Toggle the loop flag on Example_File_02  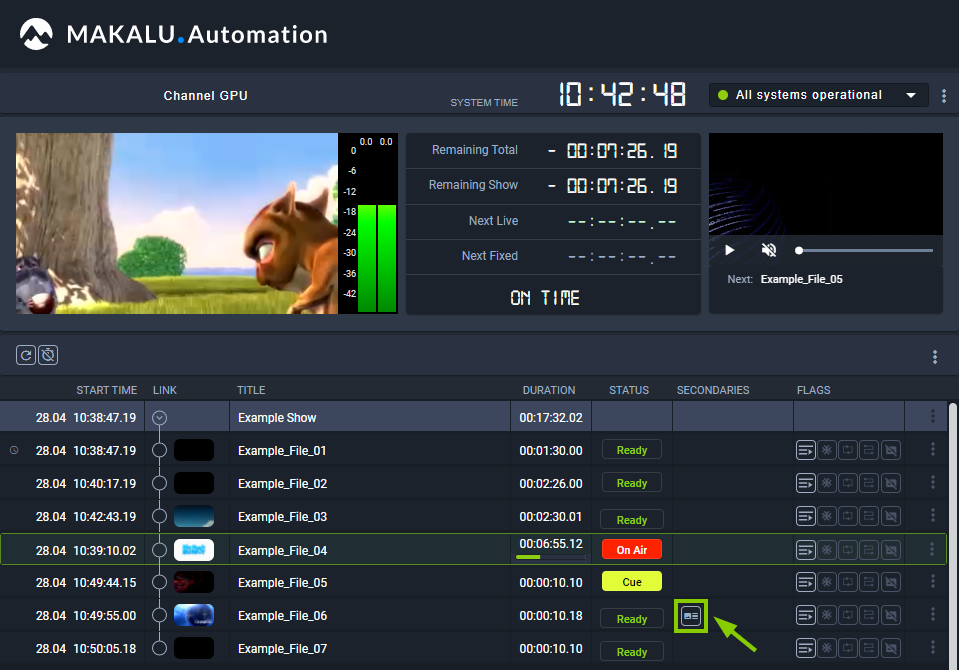[848, 483]
